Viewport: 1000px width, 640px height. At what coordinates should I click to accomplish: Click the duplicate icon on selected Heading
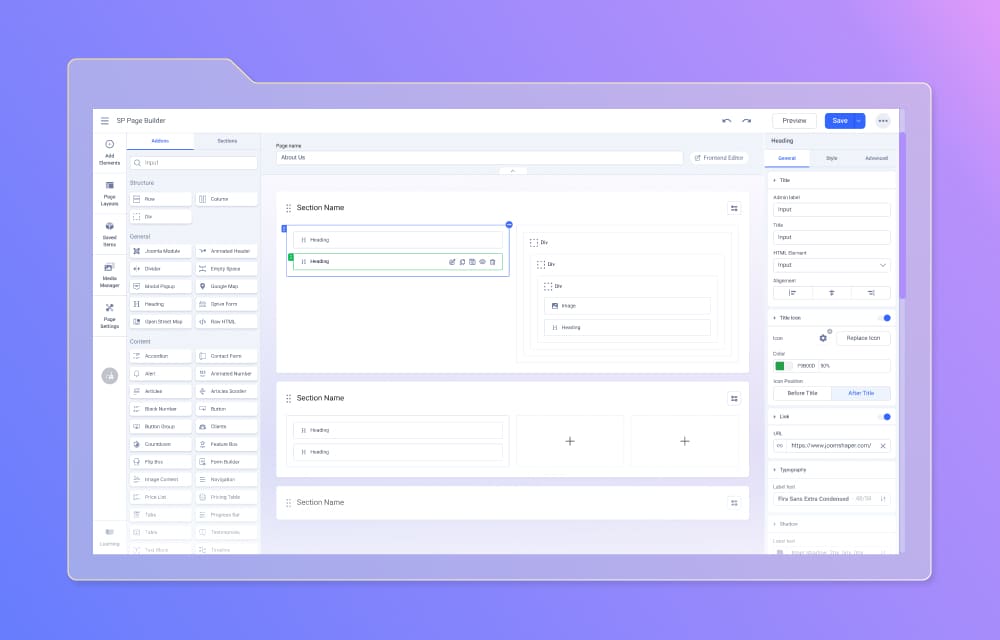[462, 262]
